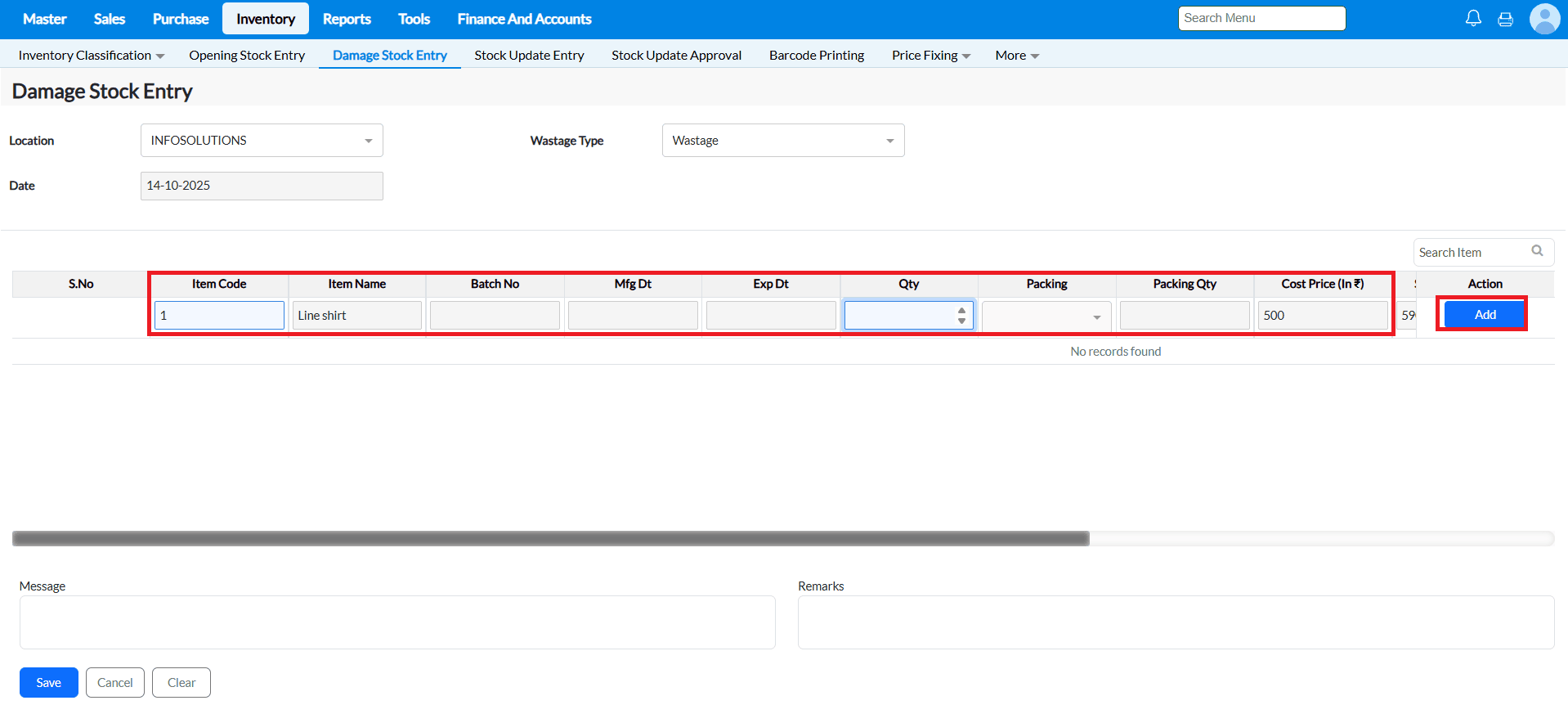Click the Search Item magnifier icon
The width and height of the screenshot is (1568, 705).
click(1537, 251)
